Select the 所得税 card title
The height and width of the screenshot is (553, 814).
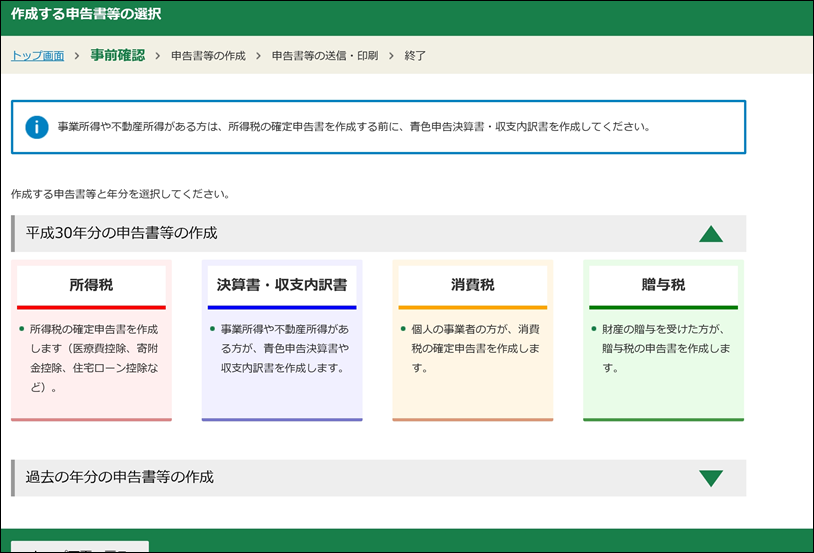tap(91, 285)
